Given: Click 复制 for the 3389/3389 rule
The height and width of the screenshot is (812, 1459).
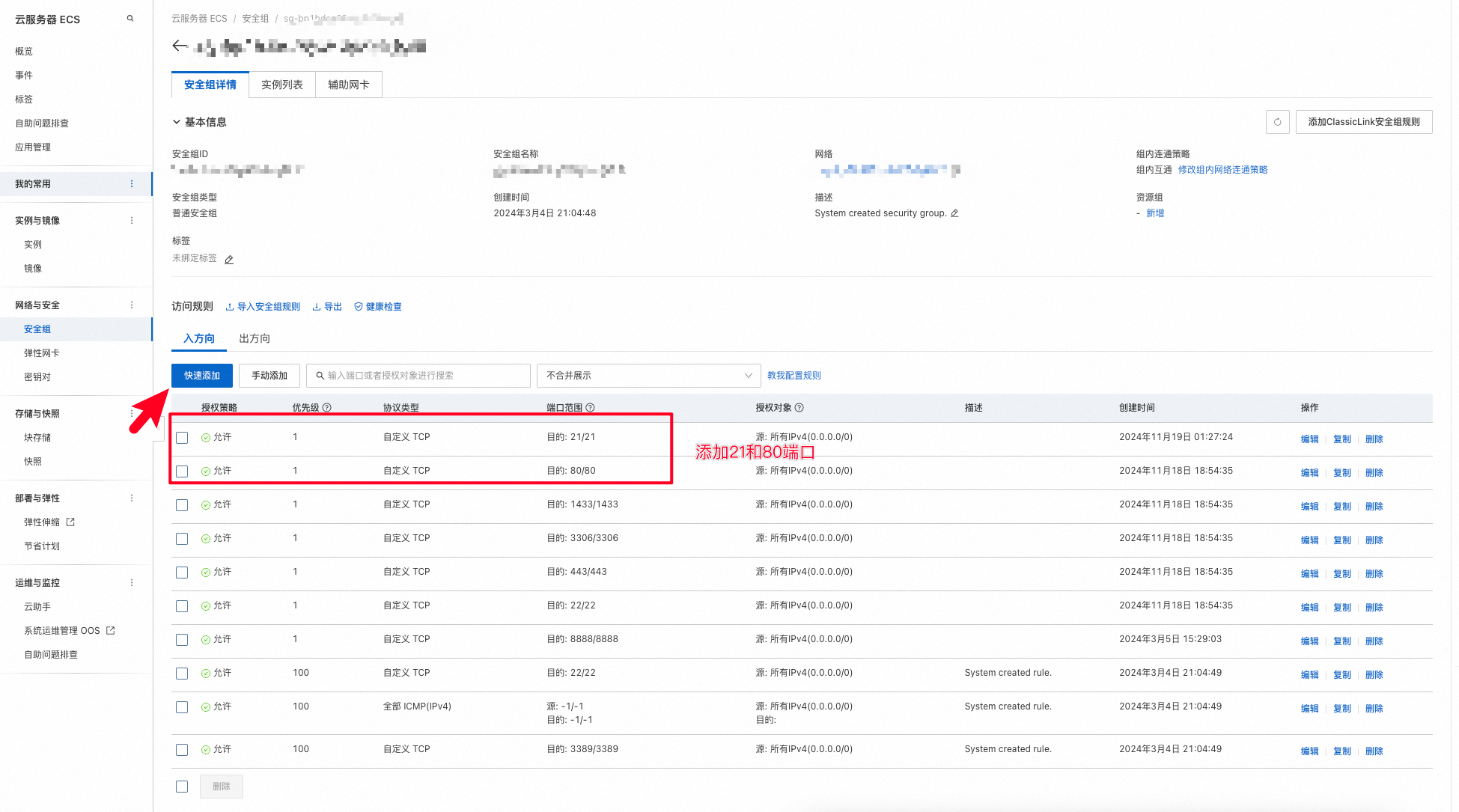Looking at the screenshot, I should pyautogui.click(x=1342, y=751).
